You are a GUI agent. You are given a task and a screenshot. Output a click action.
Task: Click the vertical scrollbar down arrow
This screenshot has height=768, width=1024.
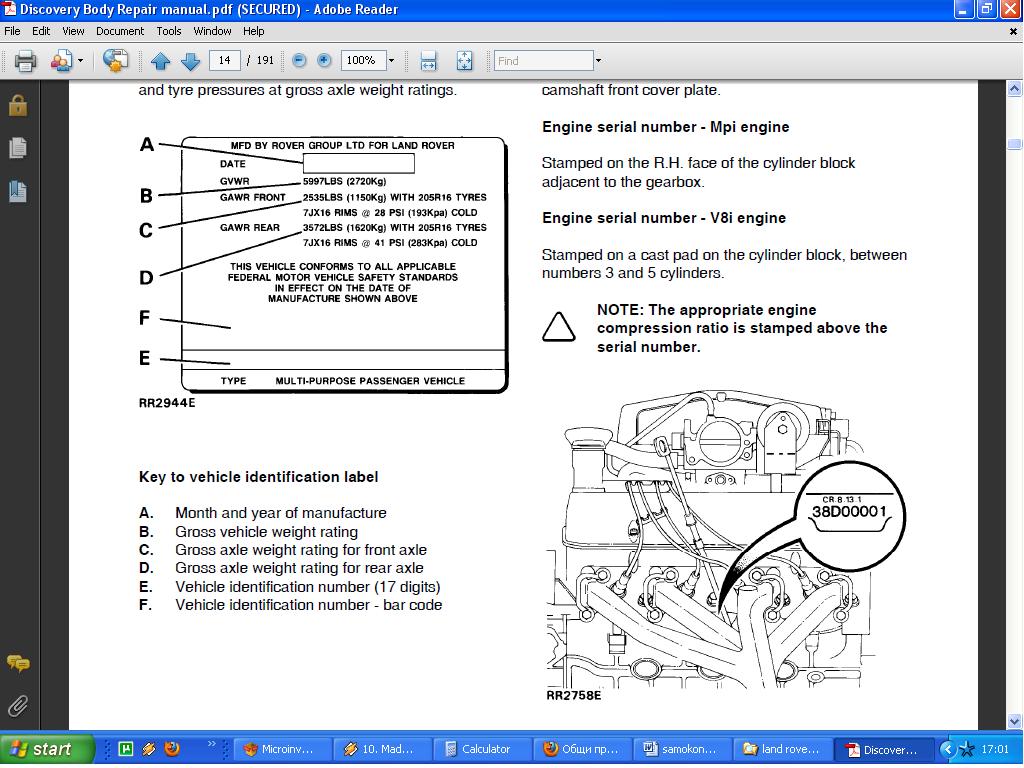pyautogui.click(x=1014, y=722)
